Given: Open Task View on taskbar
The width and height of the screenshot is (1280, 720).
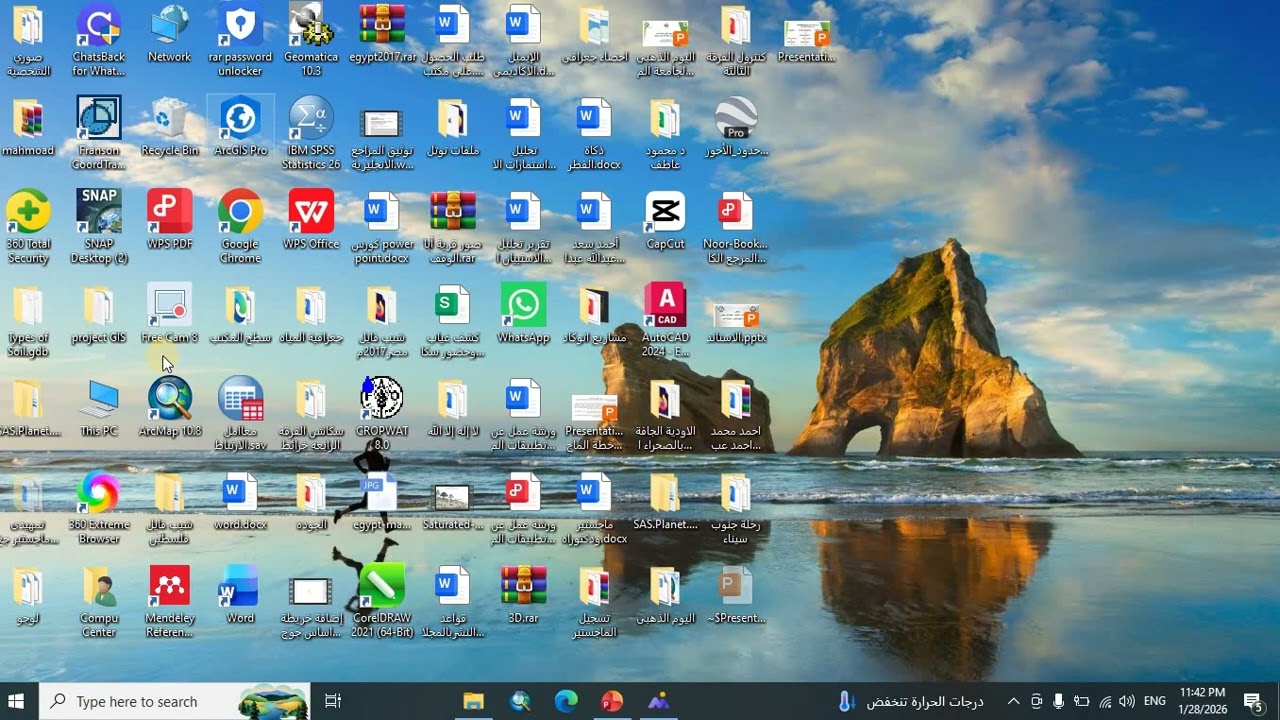Looking at the screenshot, I should [334, 701].
